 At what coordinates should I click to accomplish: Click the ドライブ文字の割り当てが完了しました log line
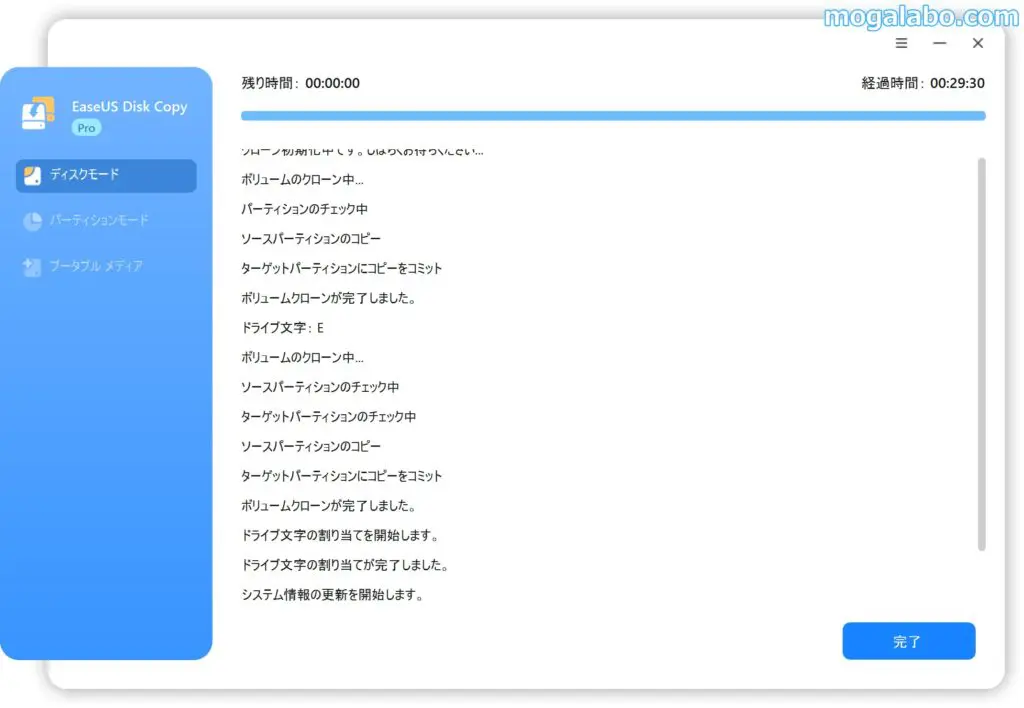344,565
